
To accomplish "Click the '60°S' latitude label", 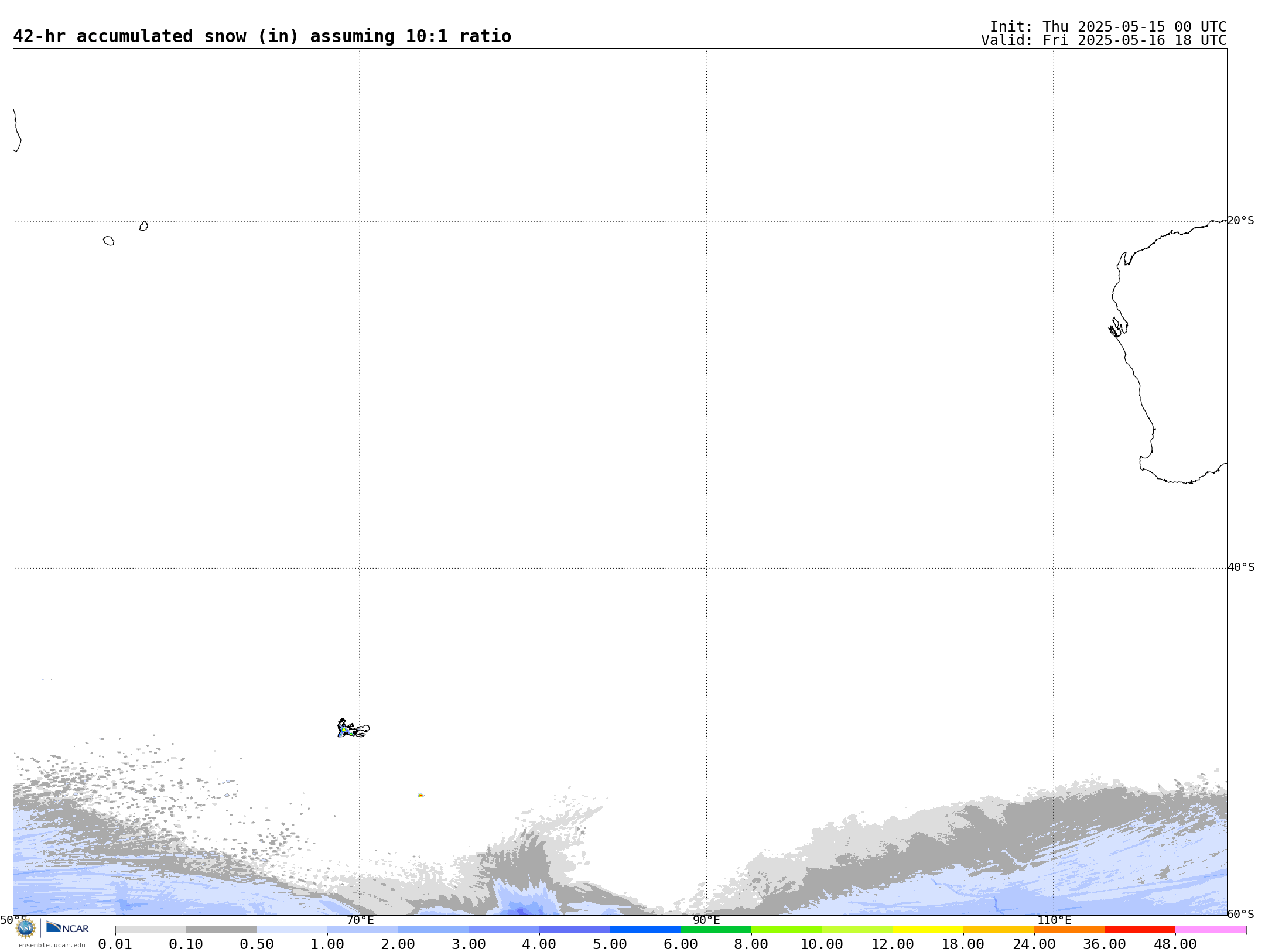I will click(x=1240, y=915).
